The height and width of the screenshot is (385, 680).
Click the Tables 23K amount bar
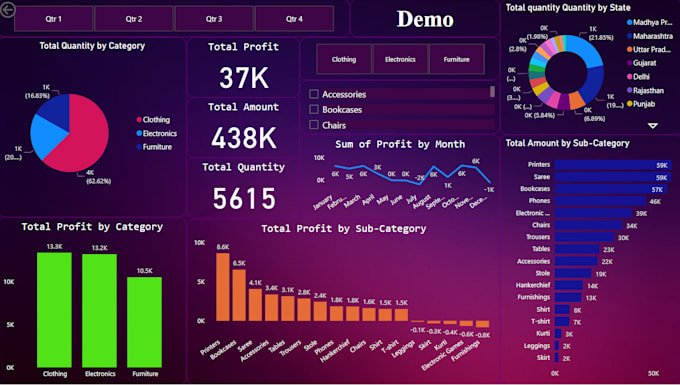click(x=577, y=249)
